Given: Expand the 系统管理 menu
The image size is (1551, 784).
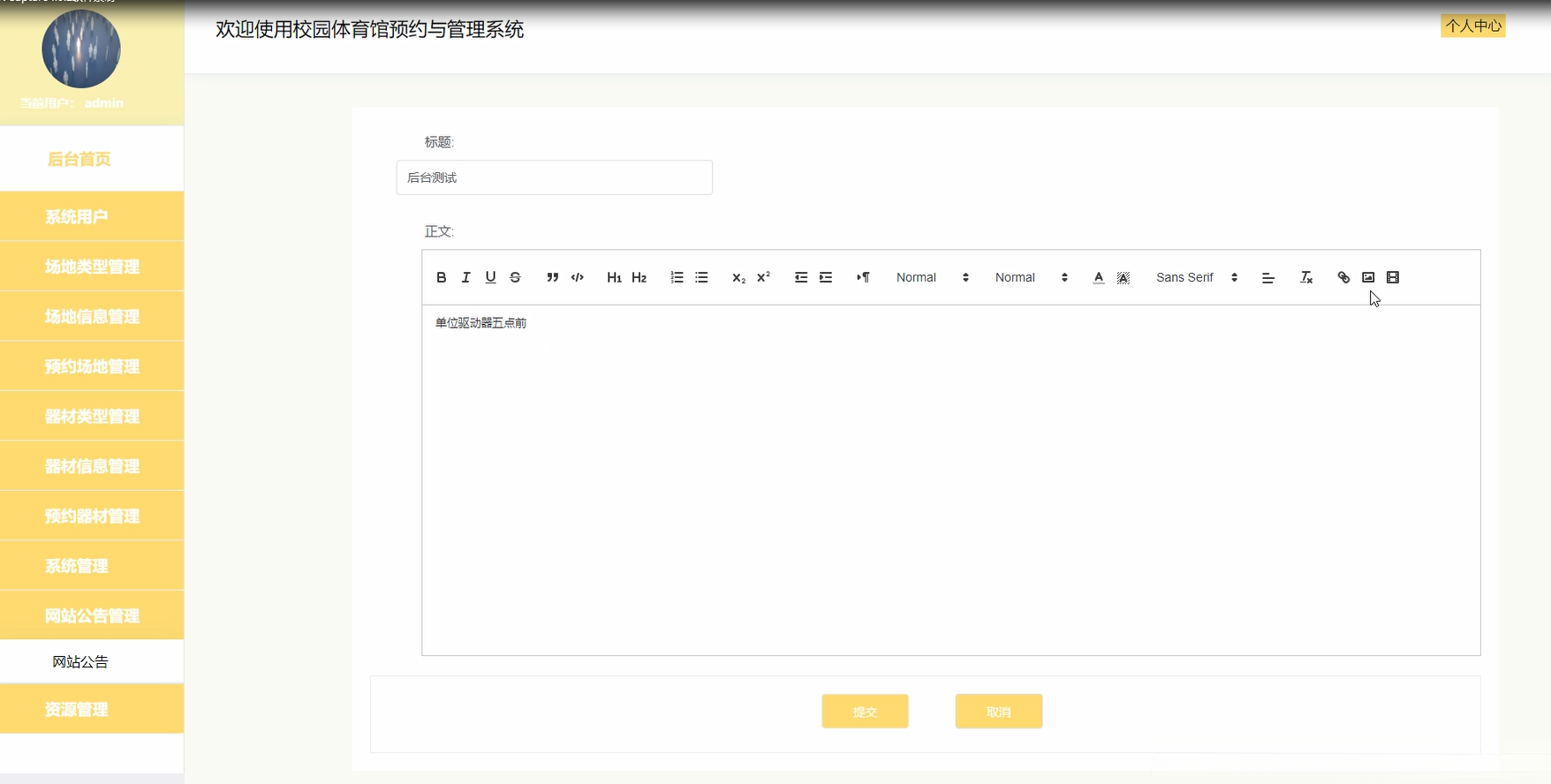Looking at the screenshot, I should 92,566.
